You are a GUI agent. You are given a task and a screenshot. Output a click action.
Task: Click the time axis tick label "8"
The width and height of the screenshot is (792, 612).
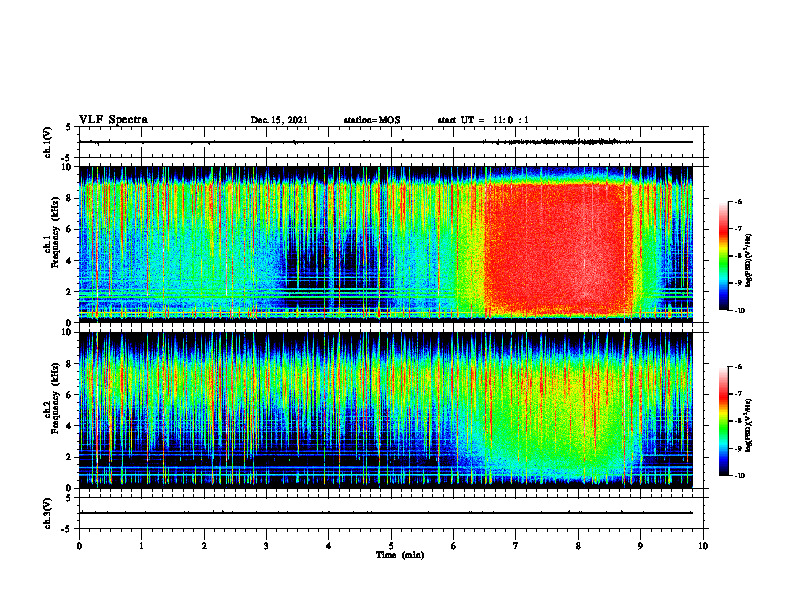pyautogui.click(x=578, y=546)
